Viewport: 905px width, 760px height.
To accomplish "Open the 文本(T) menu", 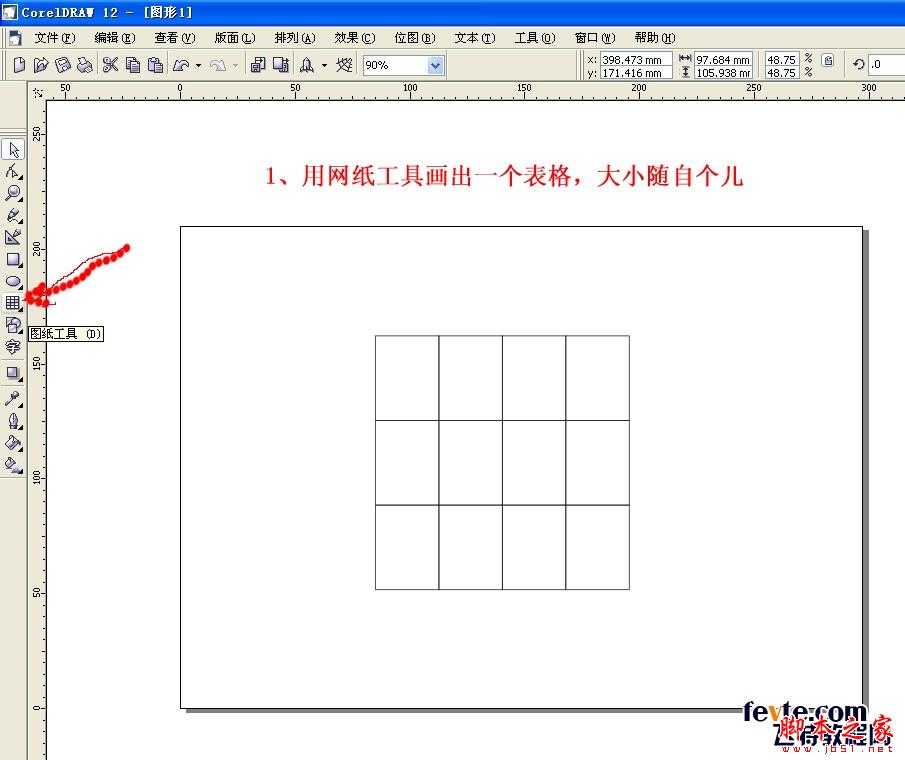I will (x=475, y=38).
